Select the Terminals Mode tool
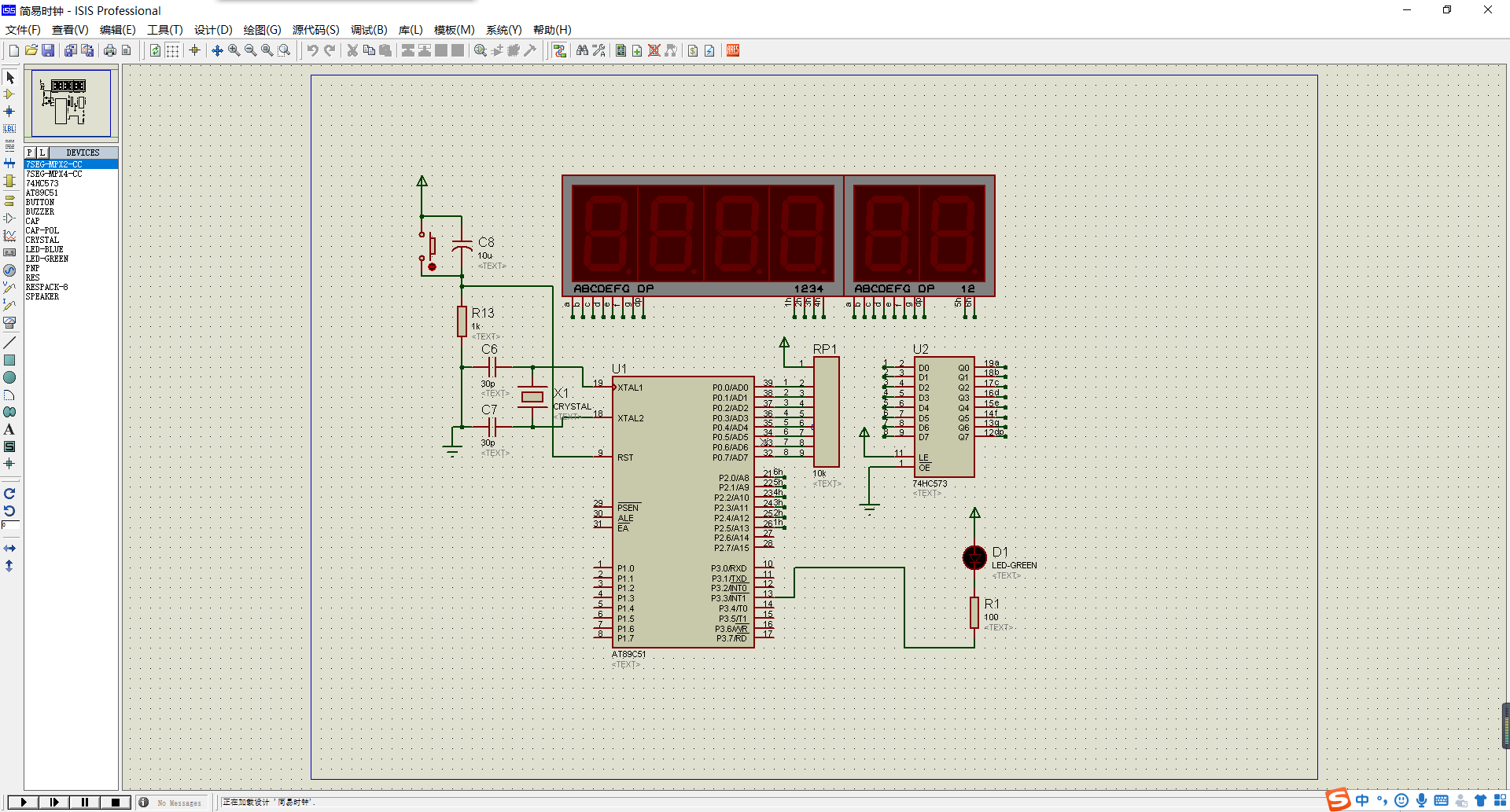This screenshot has width=1510, height=812. [9, 201]
